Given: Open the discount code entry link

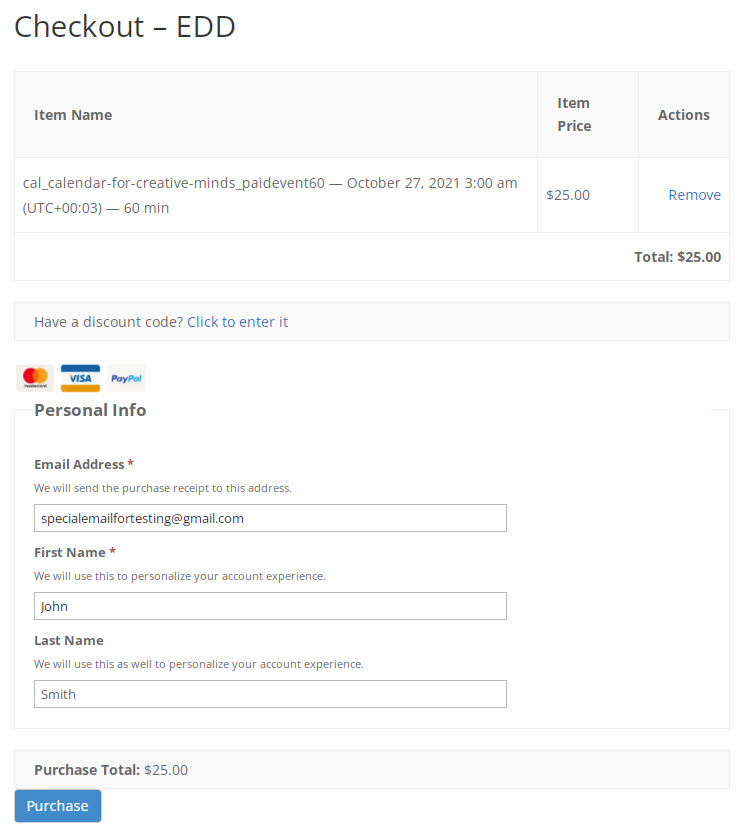Looking at the screenshot, I should [x=237, y=322].
